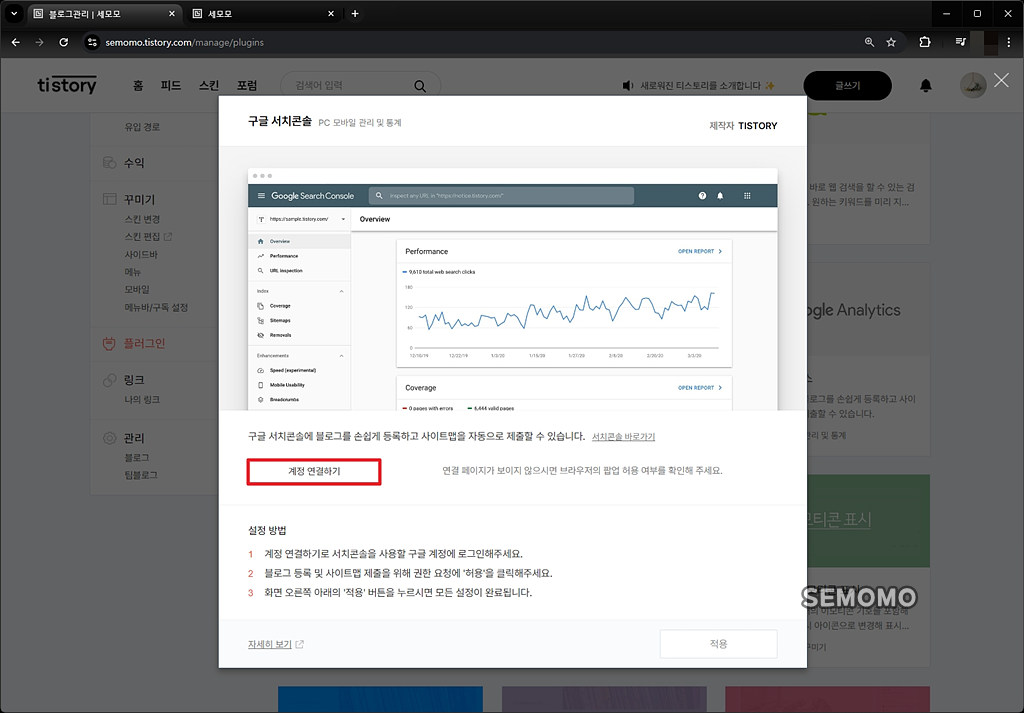
Task: Click the Google Analytics plugin card behind dialog
Action: [x=869, y=359]
